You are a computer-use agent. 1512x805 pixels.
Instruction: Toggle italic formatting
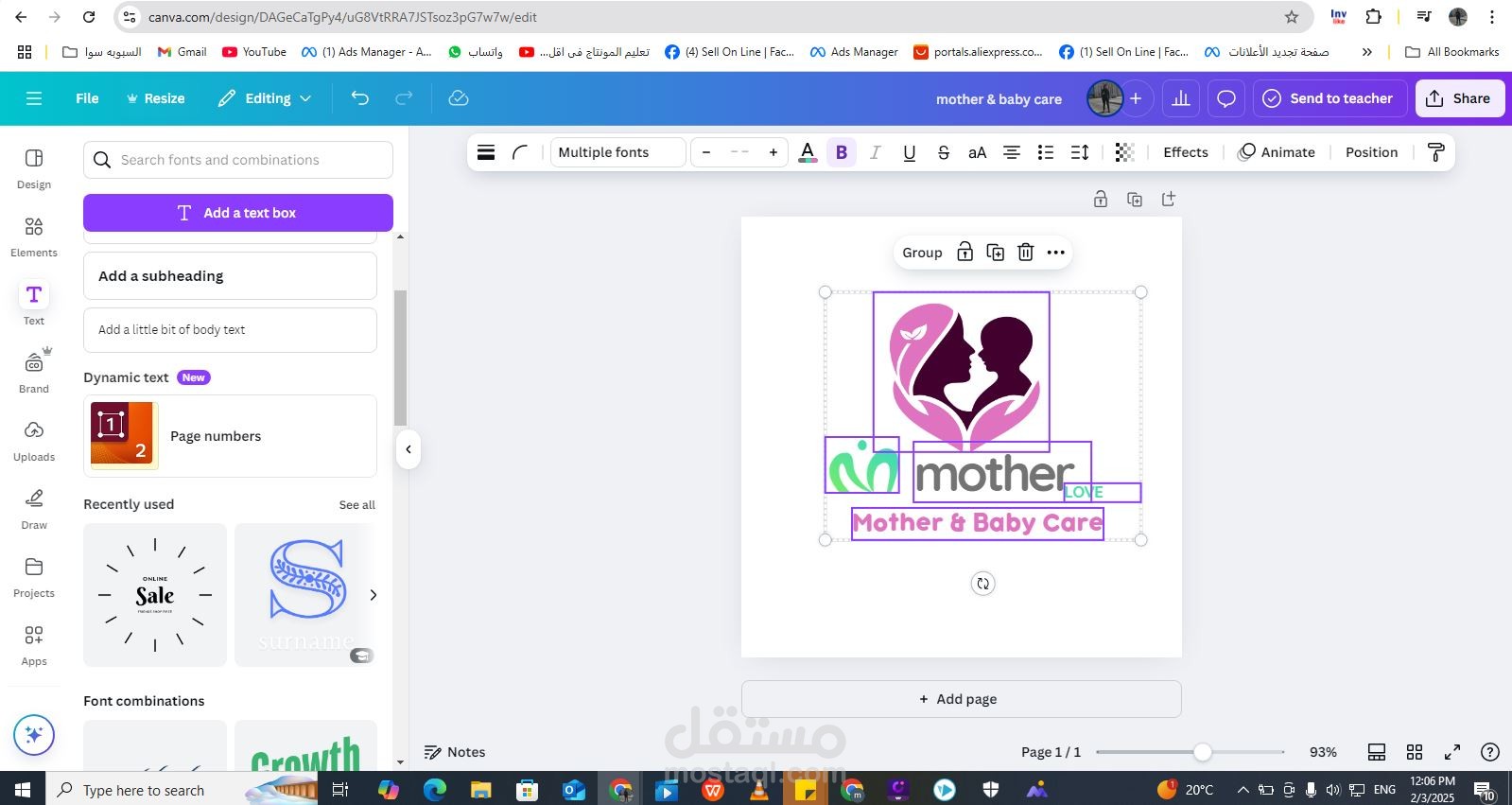click(876, 152)
